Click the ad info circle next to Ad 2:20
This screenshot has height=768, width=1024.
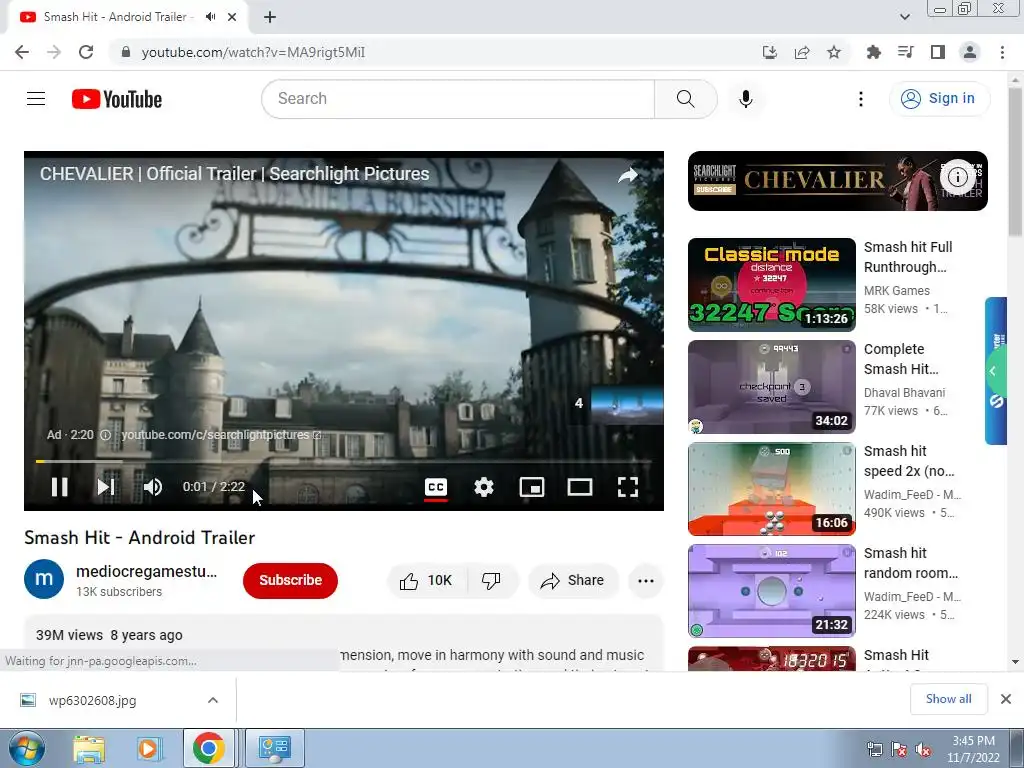(104, 435)
